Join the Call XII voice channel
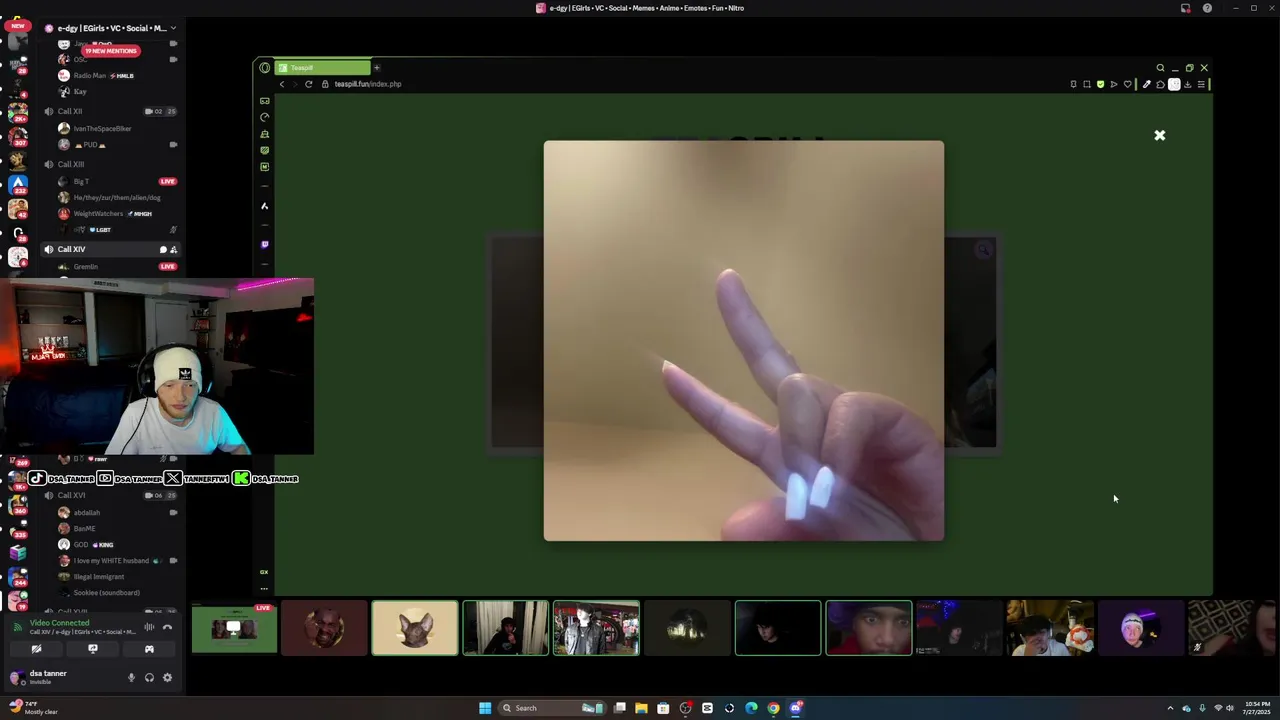 (70, 111)
